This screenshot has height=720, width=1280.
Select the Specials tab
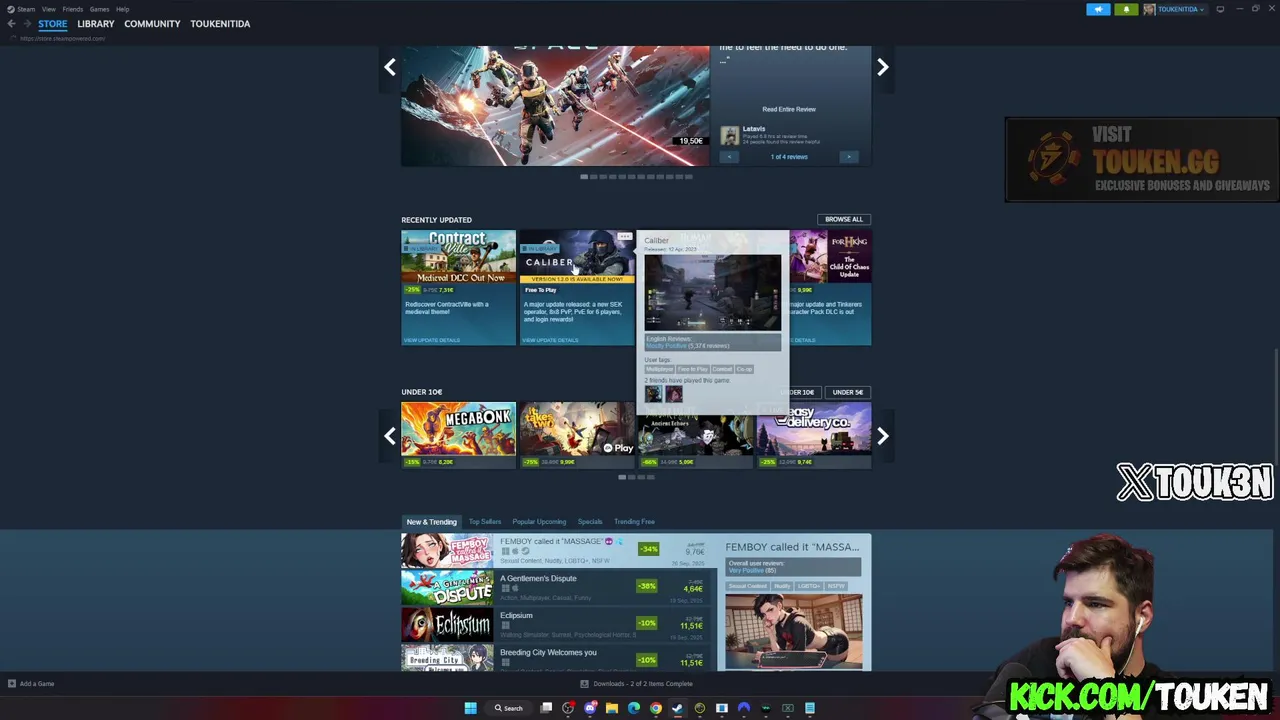click(x=590, y=522)
